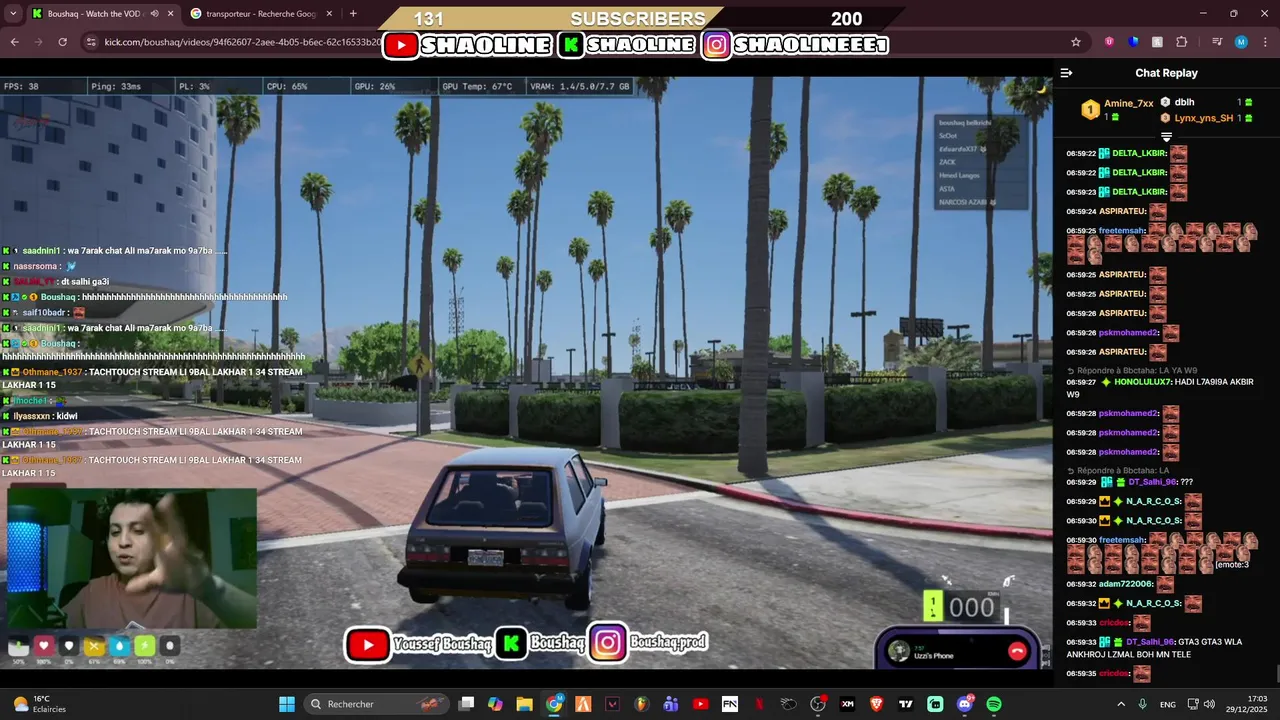
Task: Open TradingView from the taskbar
Action: [x=906, y=704]
